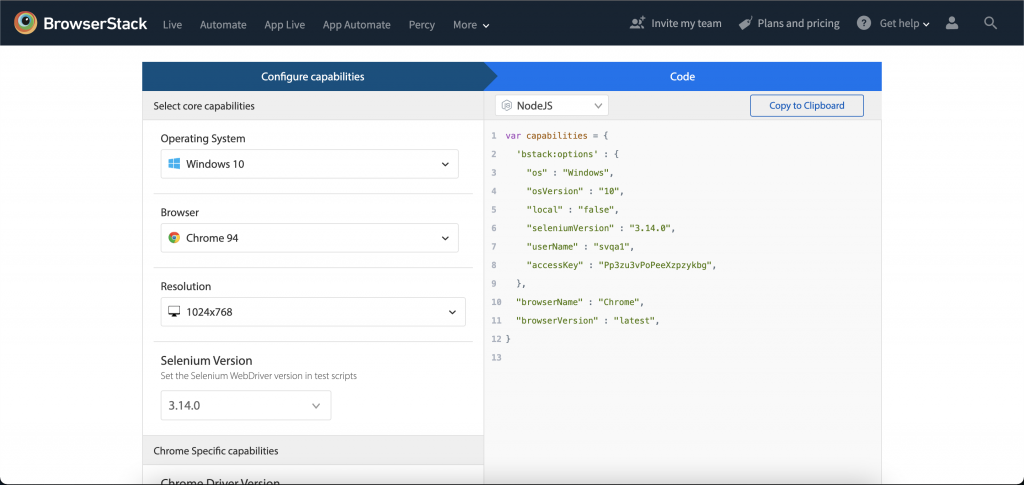Viewport: 1024px width, 485px height.
Task: Click the BrowserStack logo icon
Action: tap(27, 23)
